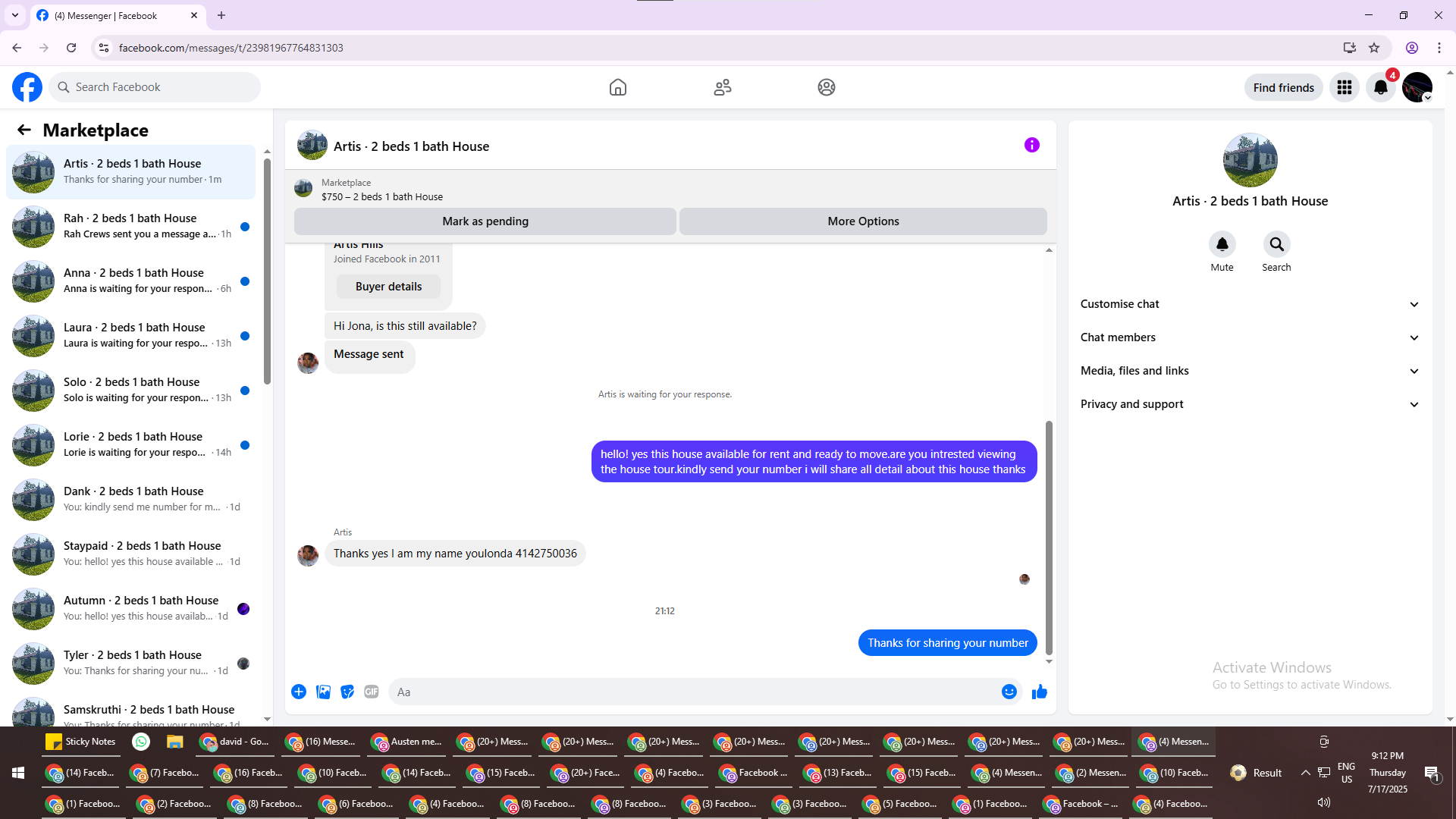Image resolution: width=1456 pixels, height=819 pixels.
Task: Click More Options button
Action: [863, 221]
